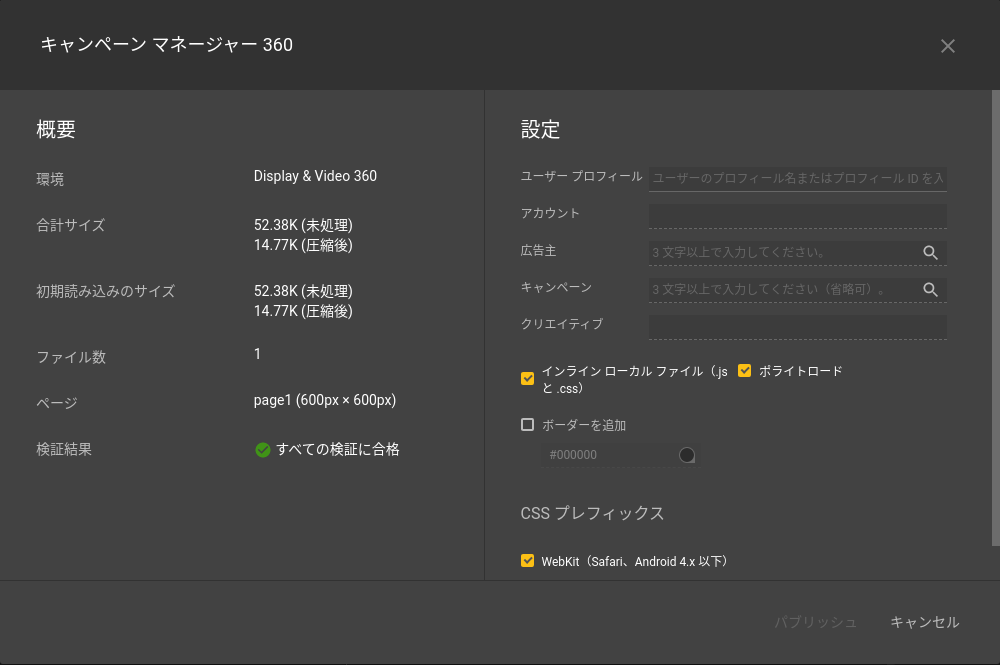Click the キャンセル button
1000x665 pixels.
tap(925, 622)
